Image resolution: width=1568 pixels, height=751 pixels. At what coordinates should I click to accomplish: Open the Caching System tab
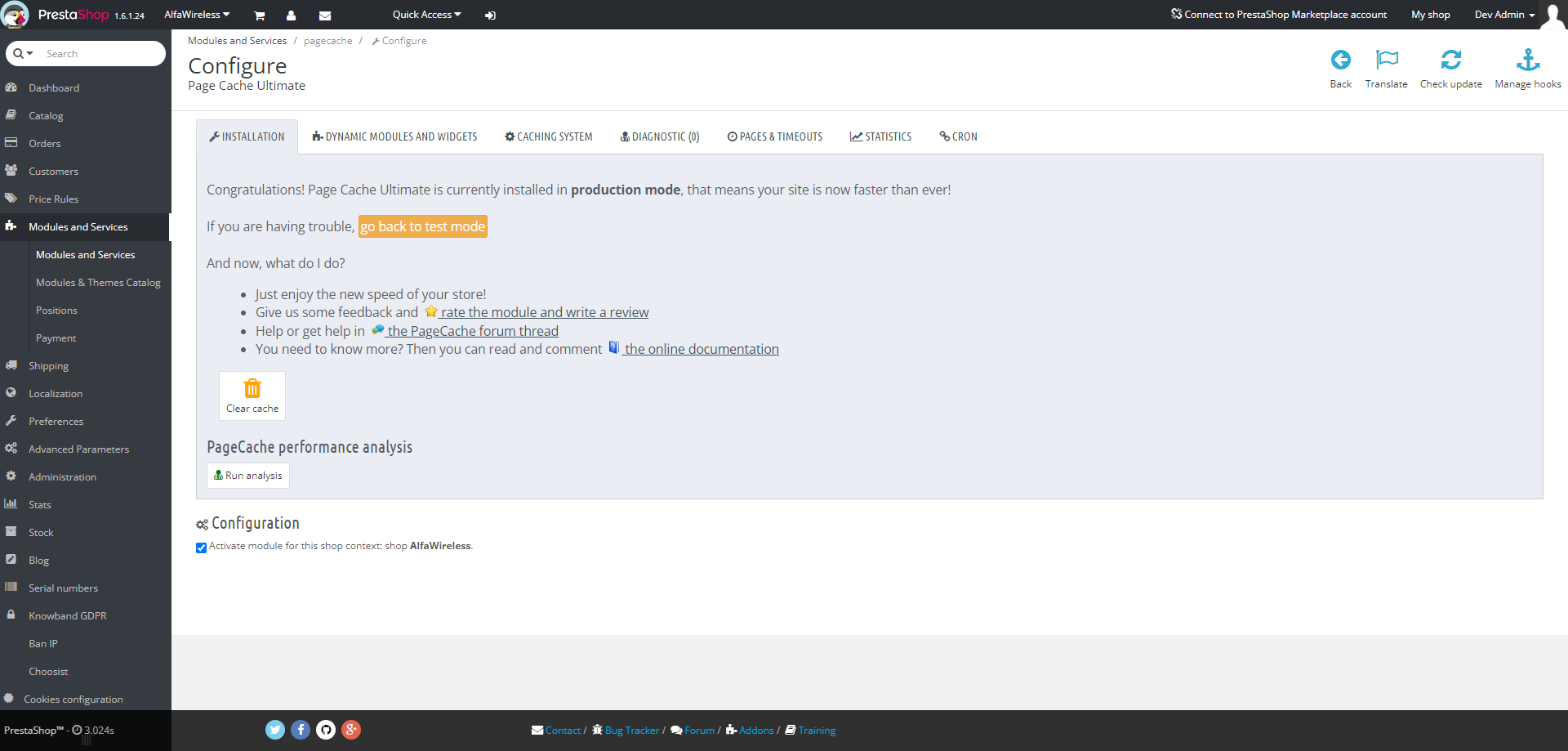(549, 136)
